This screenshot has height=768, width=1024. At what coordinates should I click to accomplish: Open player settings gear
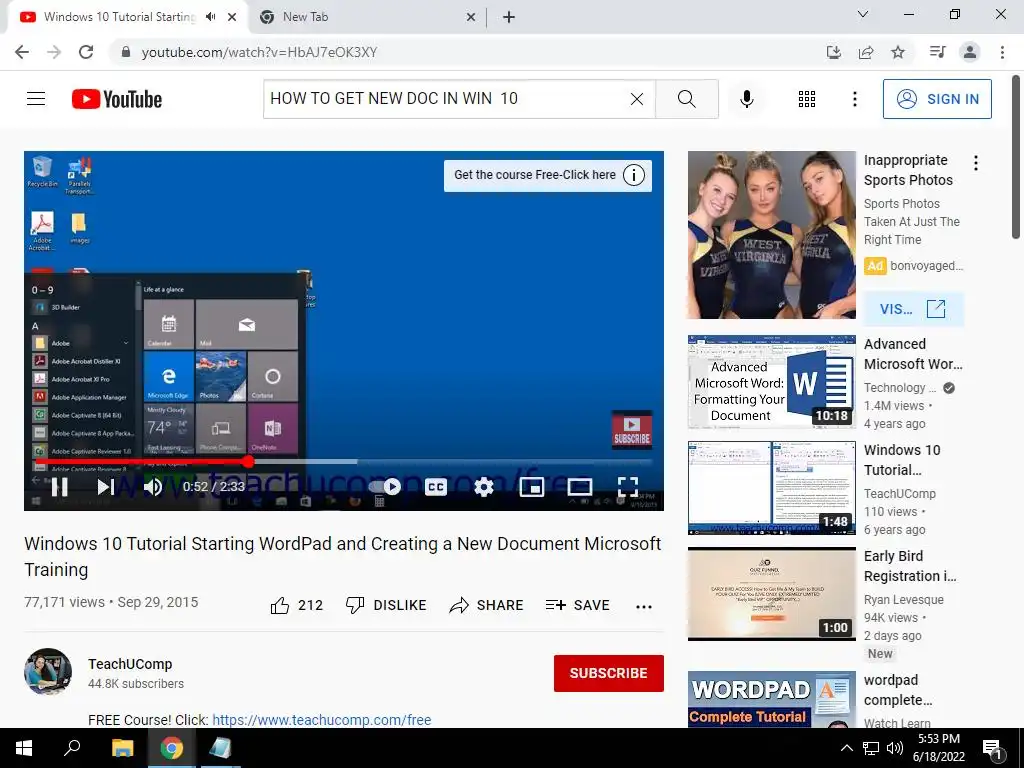484,487
